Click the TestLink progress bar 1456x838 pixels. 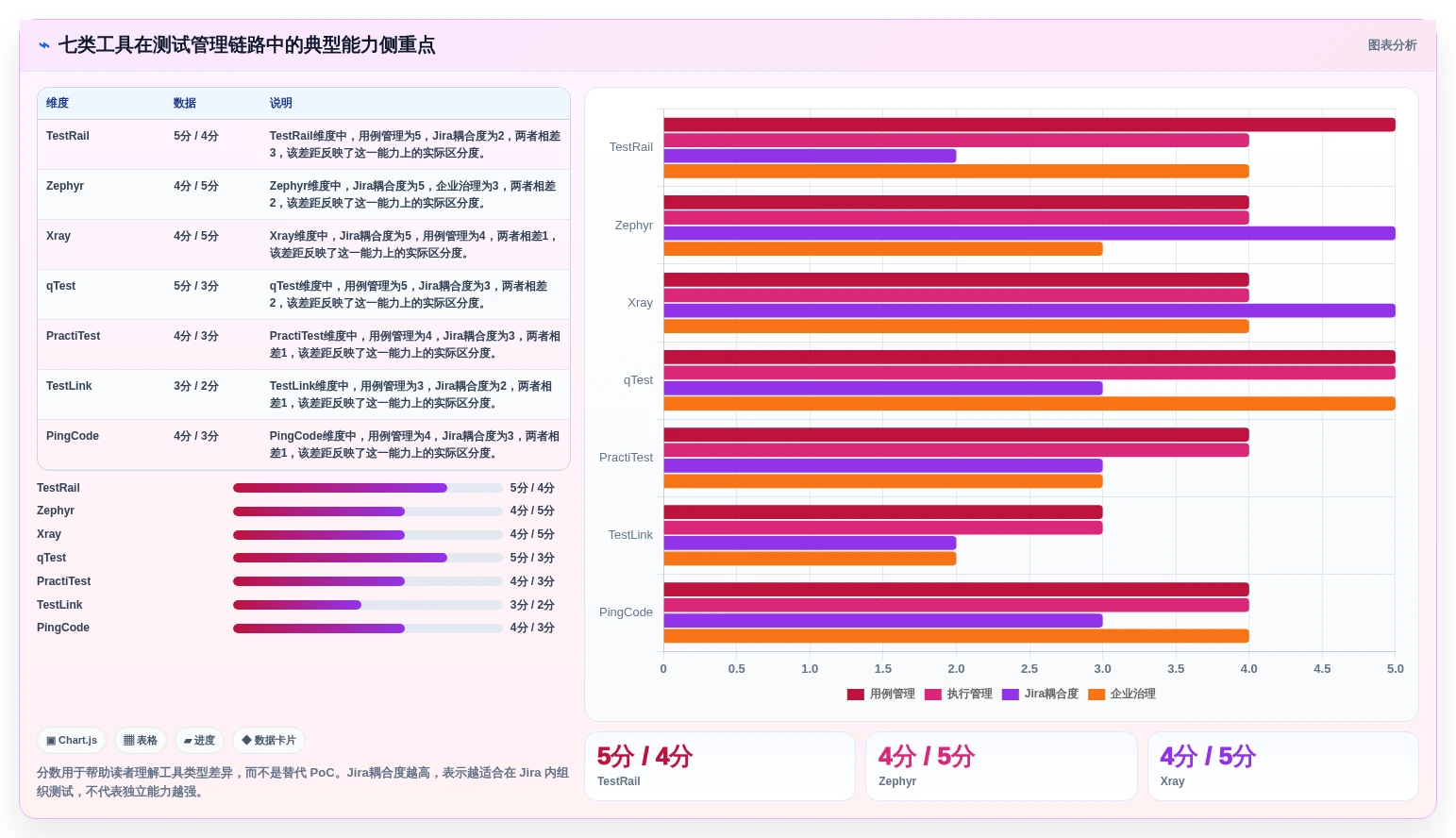pos(368,605)
